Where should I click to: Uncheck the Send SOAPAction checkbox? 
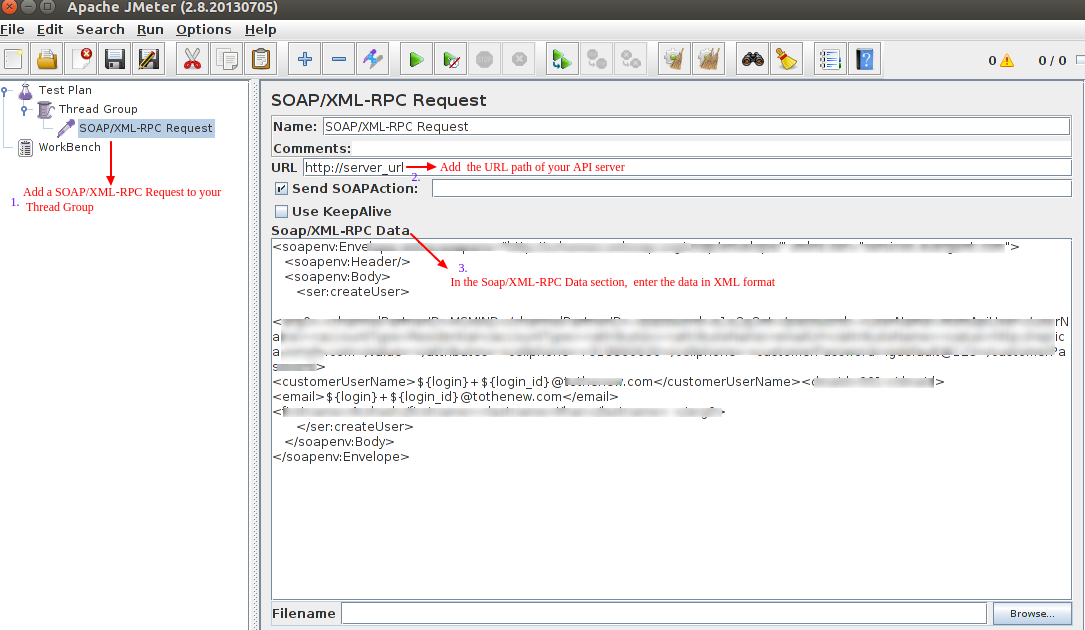281,188
